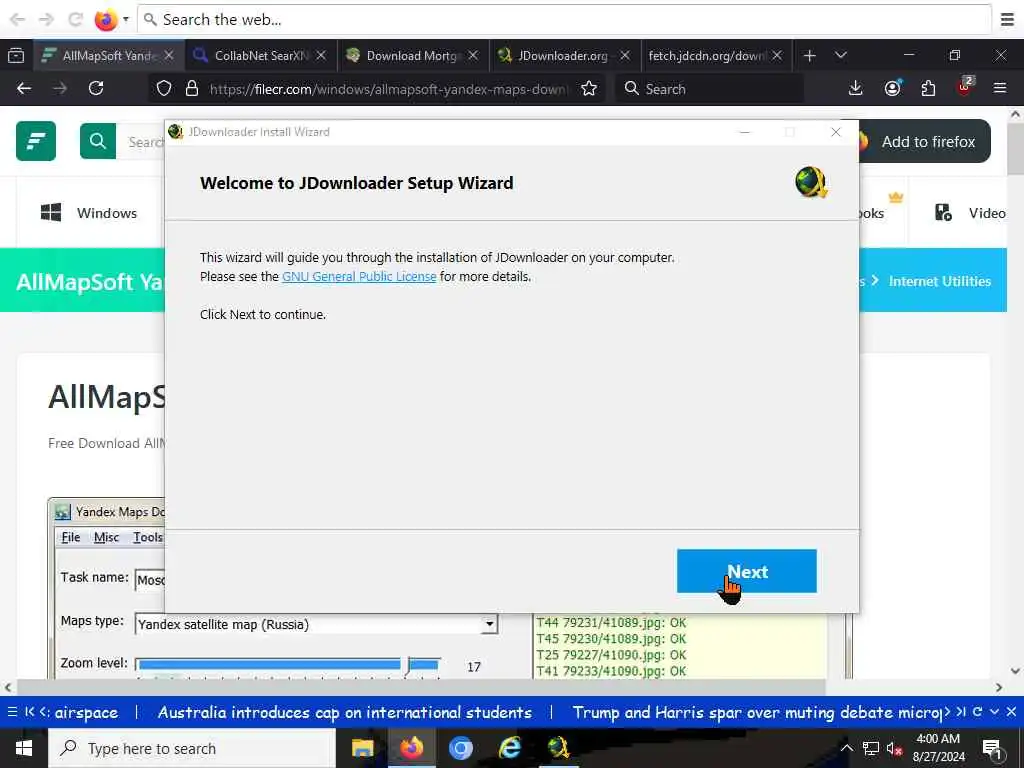Open the Australia international students headline
1024x768 pixels.
point(345,712)
